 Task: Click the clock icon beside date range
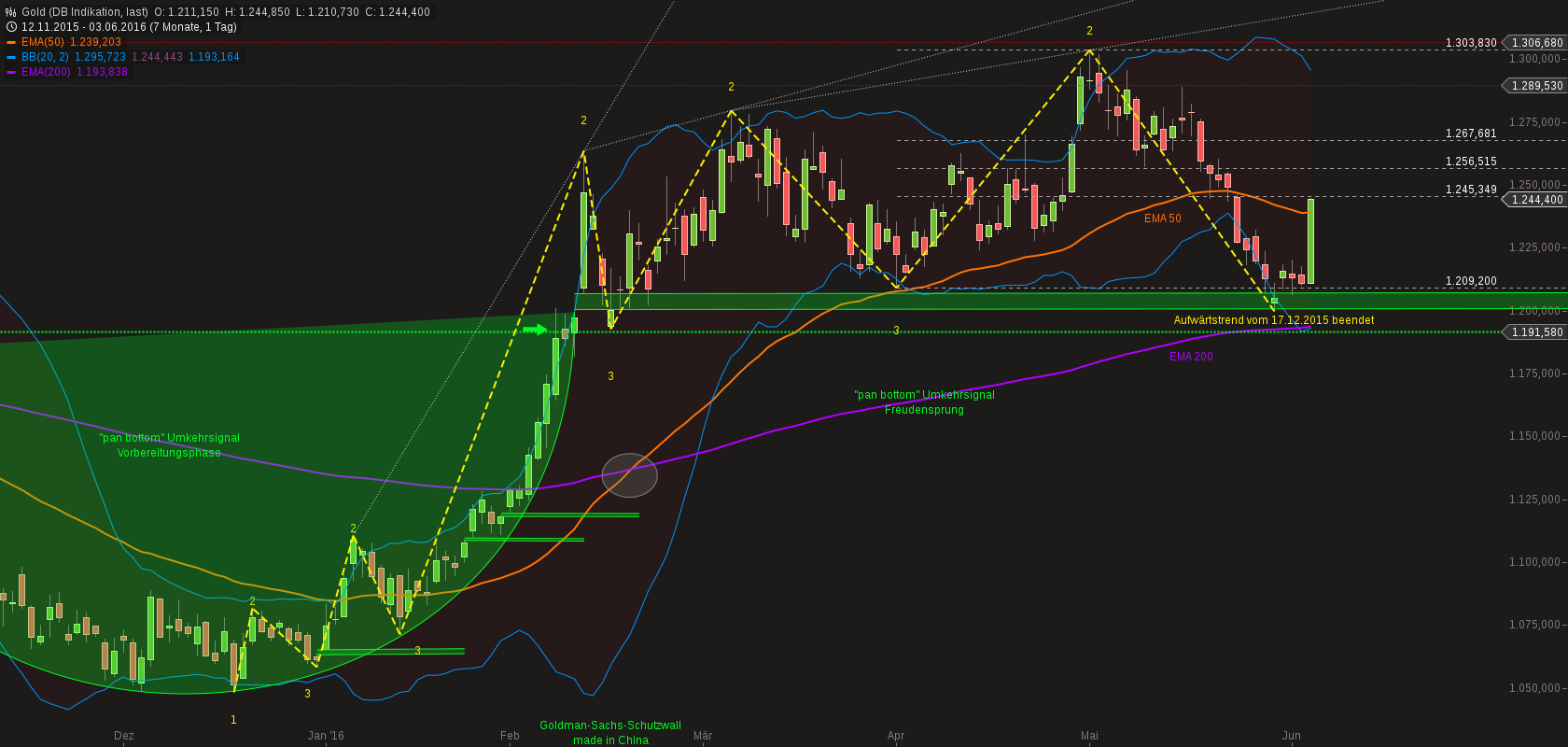tap(11, 27)
